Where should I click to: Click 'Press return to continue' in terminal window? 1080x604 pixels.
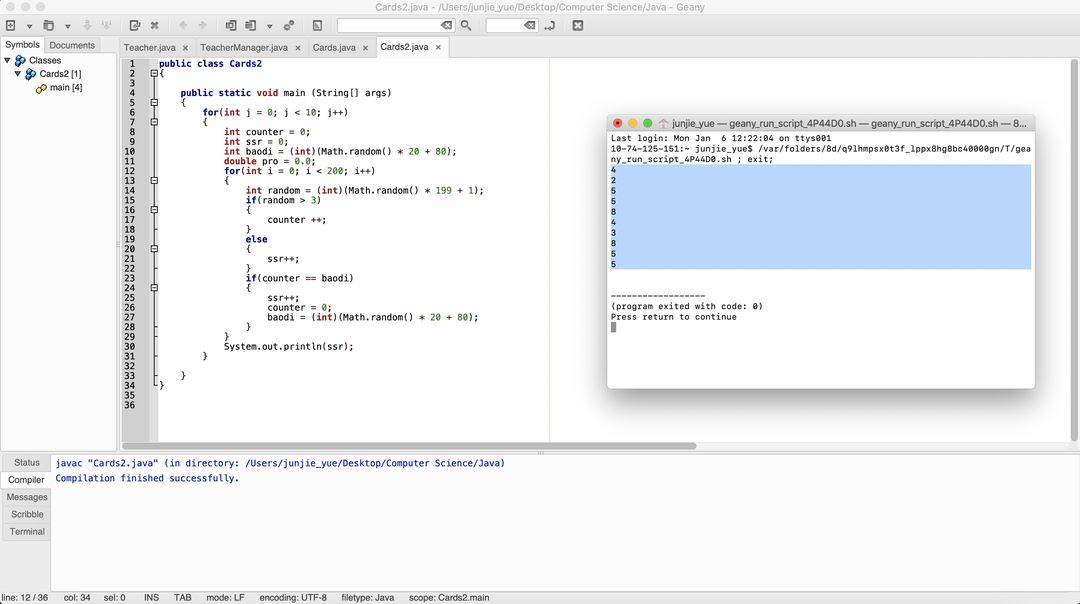674,317
